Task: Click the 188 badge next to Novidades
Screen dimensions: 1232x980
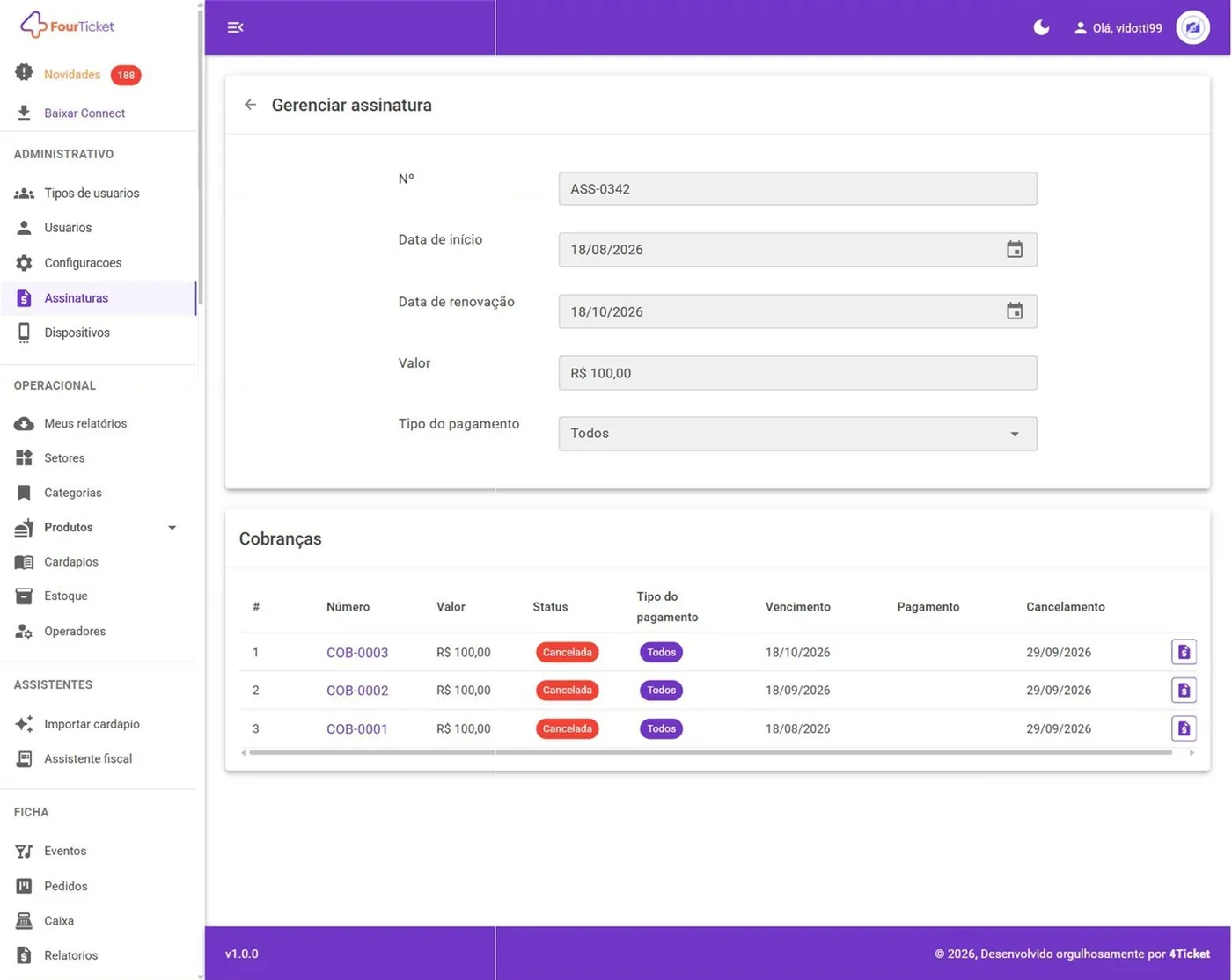Action: (126, 75)
